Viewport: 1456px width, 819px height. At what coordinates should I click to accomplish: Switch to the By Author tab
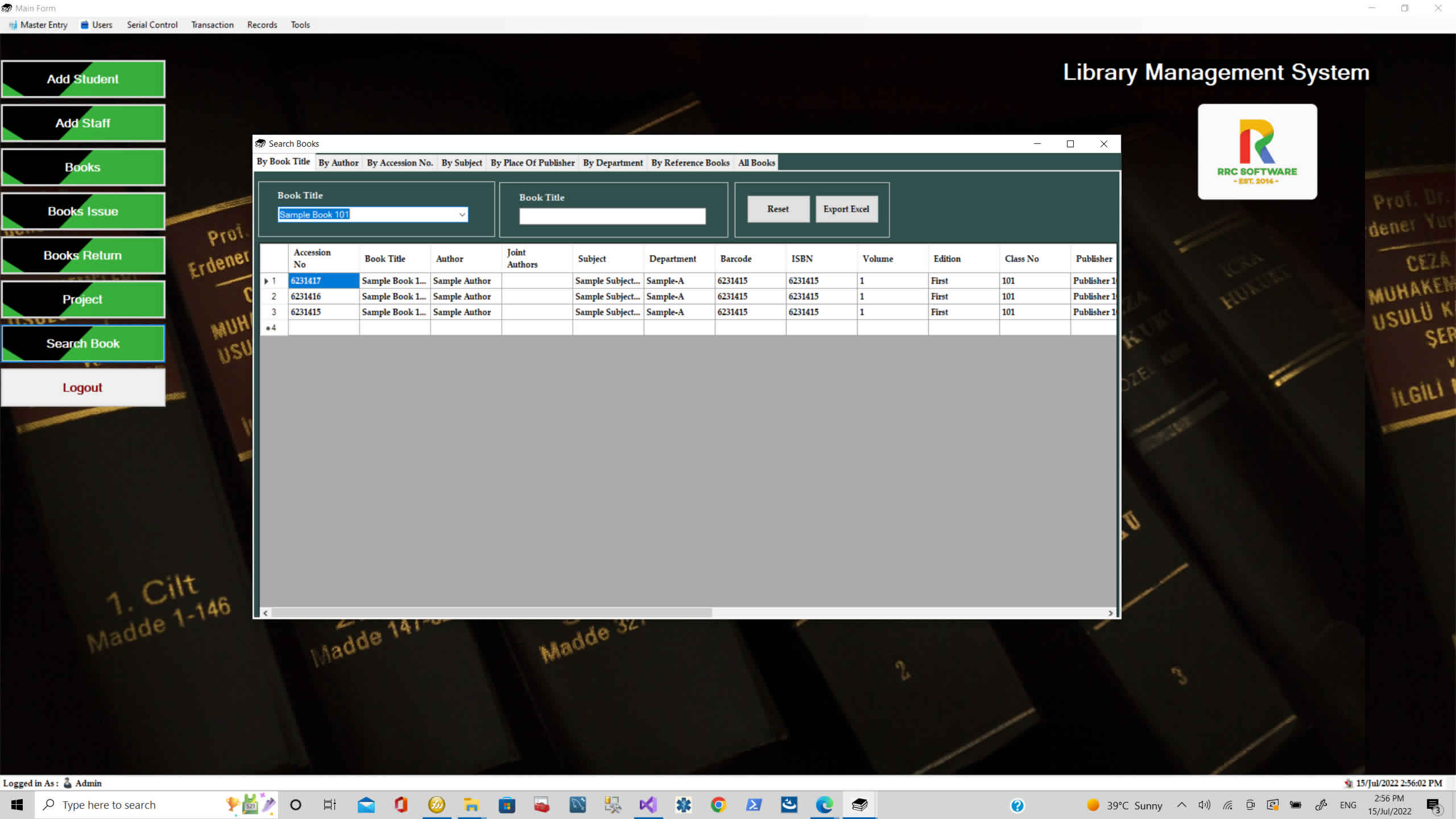[x=338, y=163]
